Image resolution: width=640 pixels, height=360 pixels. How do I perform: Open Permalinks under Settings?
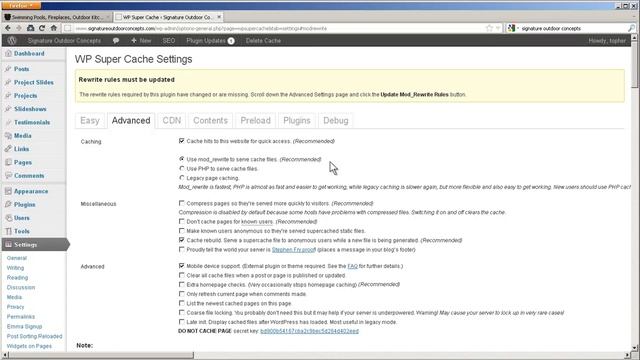tap(21, 317)
